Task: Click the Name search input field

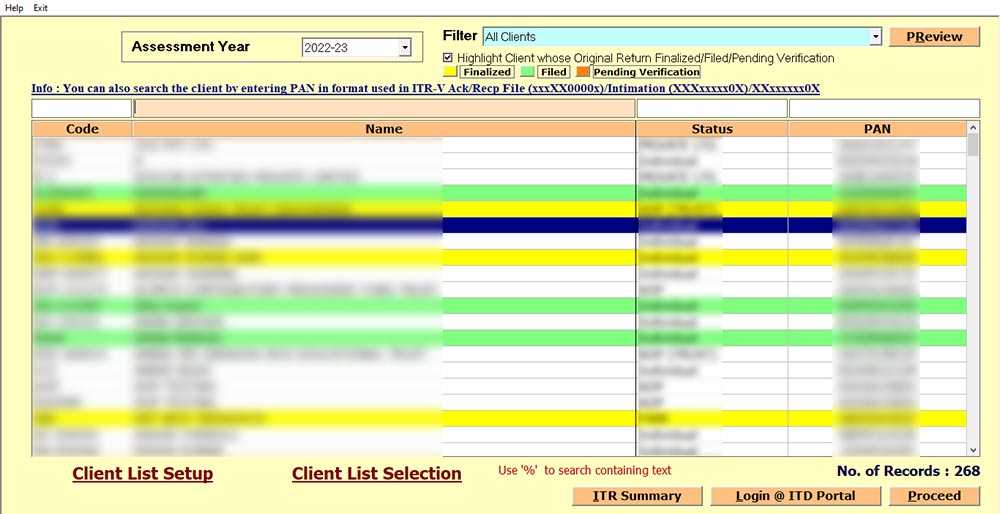Action: 384,108
